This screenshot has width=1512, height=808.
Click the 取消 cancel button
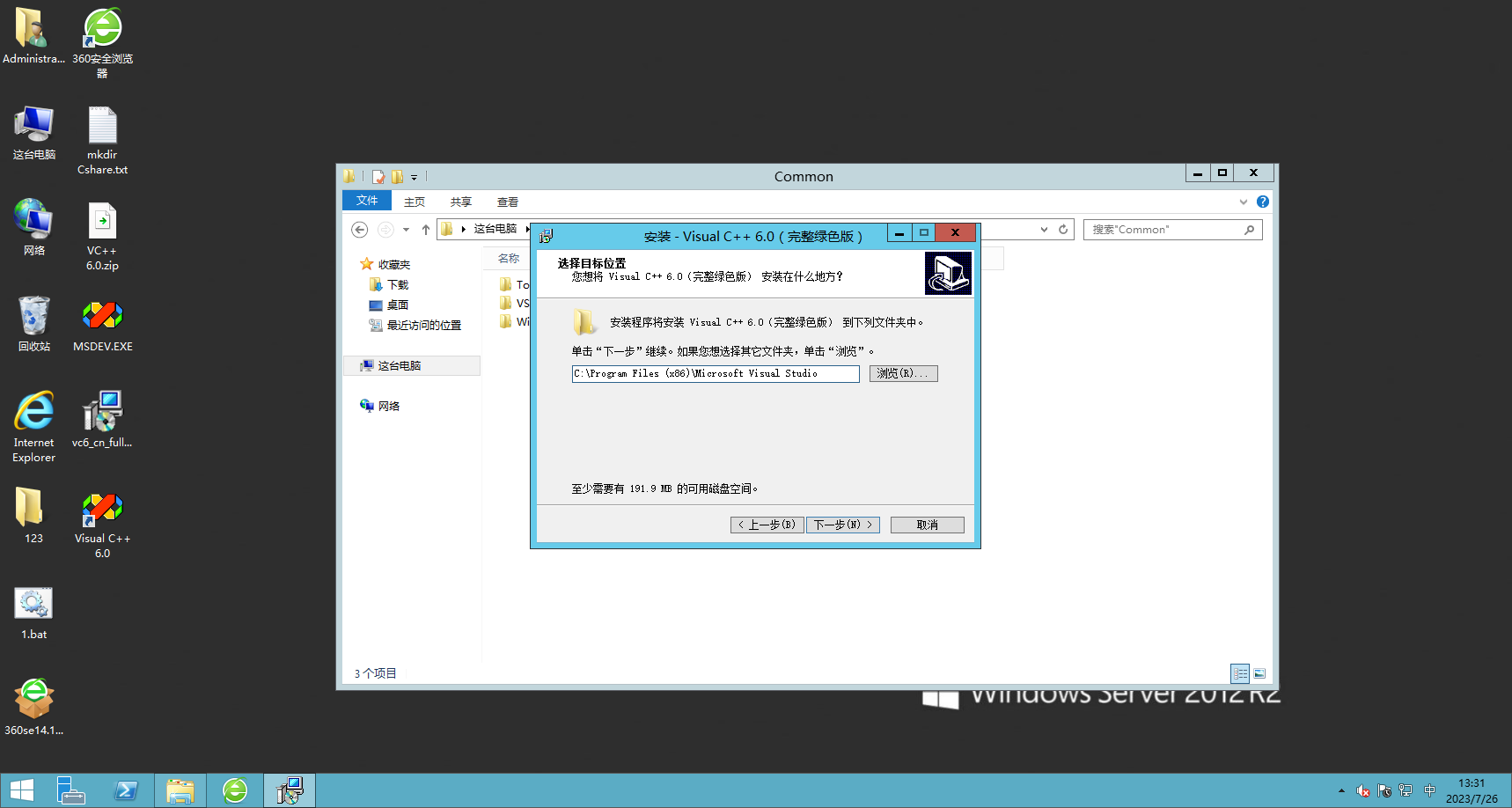point(927,525)
